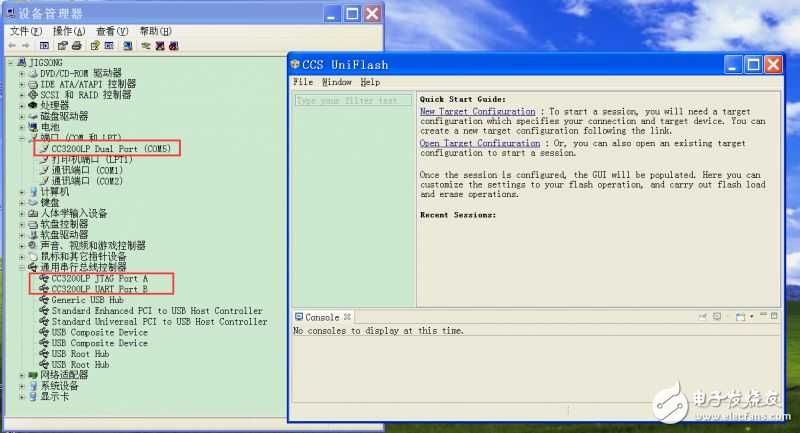Click the disable device toolbar icon
This screenshot has height=433, width=800.
click(x=160, y=45)
